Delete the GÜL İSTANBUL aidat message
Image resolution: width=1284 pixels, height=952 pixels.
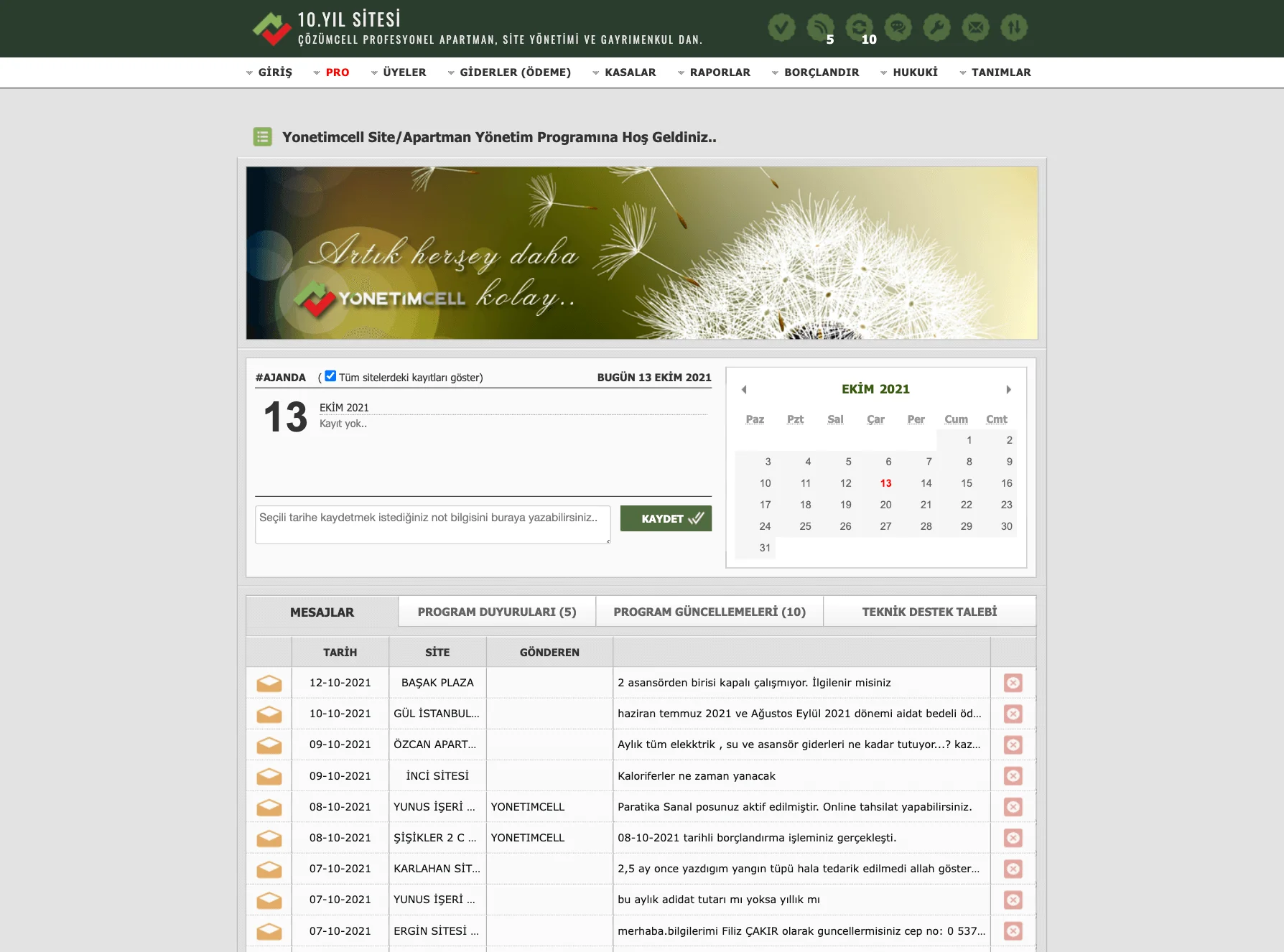click(1013, 714)
